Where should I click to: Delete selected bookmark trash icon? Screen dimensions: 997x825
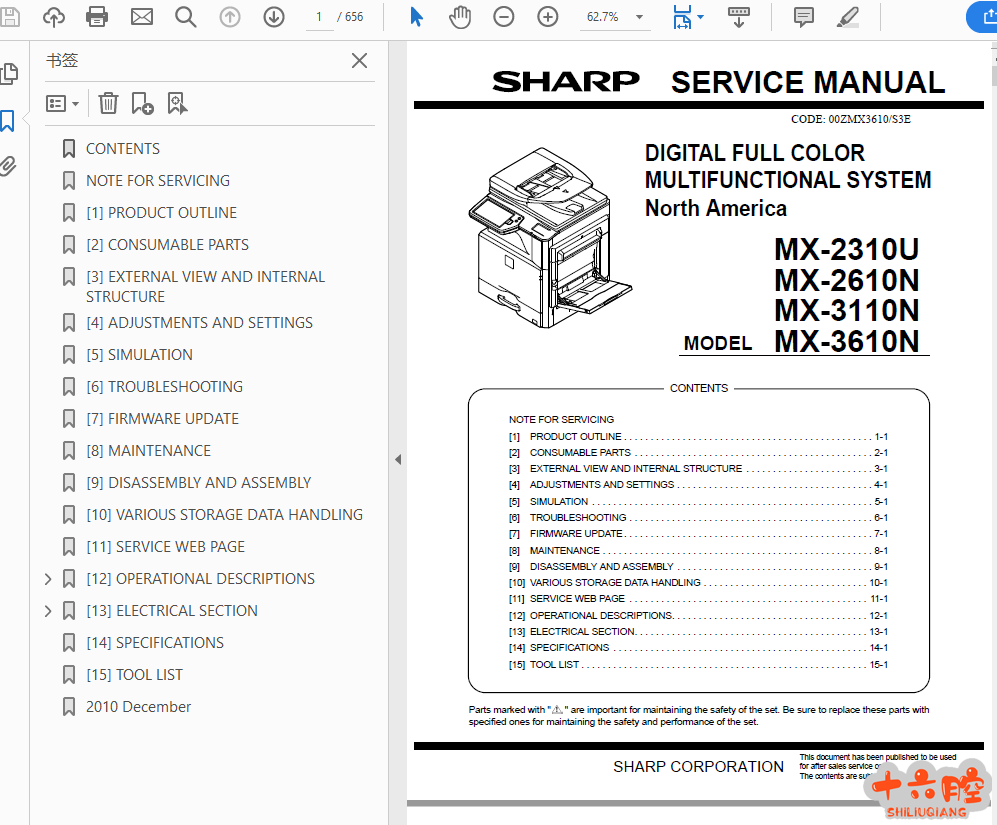(x=108, y=103)
